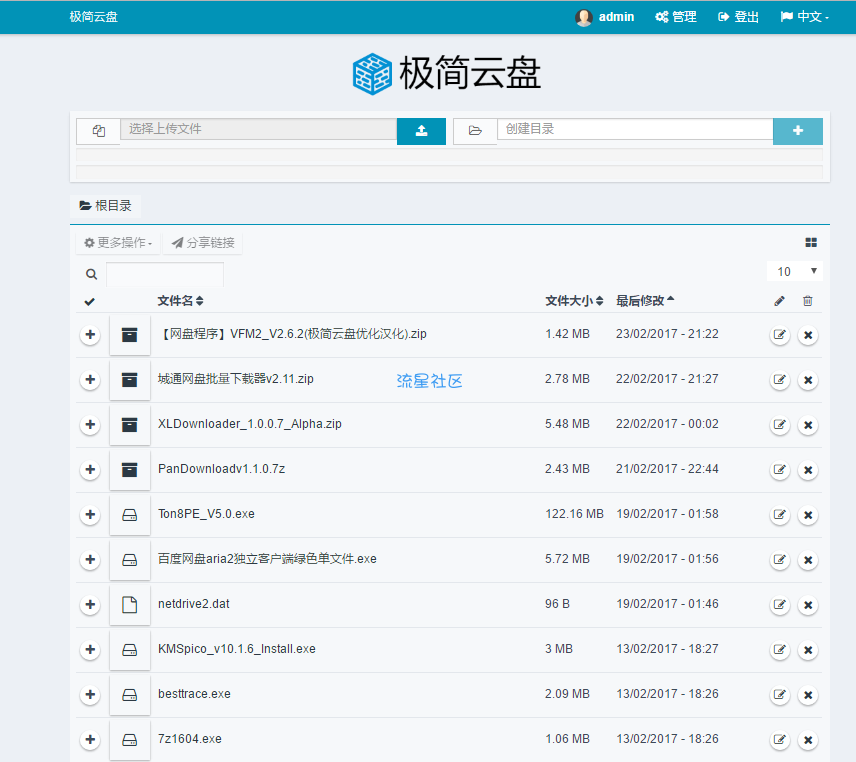The width and height of the screenshot is (856, 762).
Task: Edit the Ton8PE_V5.0.exe file name
Action: point(779,515)
